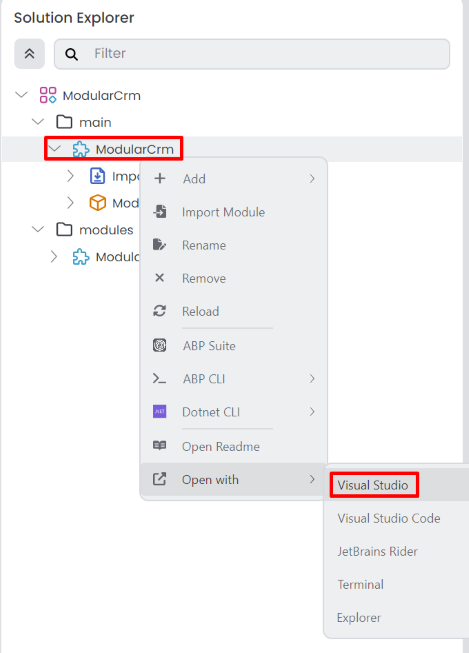Expand the Dotnet CLI submenu arrow
The height and width of the screenshot is (653, 469).
point(312,412)
